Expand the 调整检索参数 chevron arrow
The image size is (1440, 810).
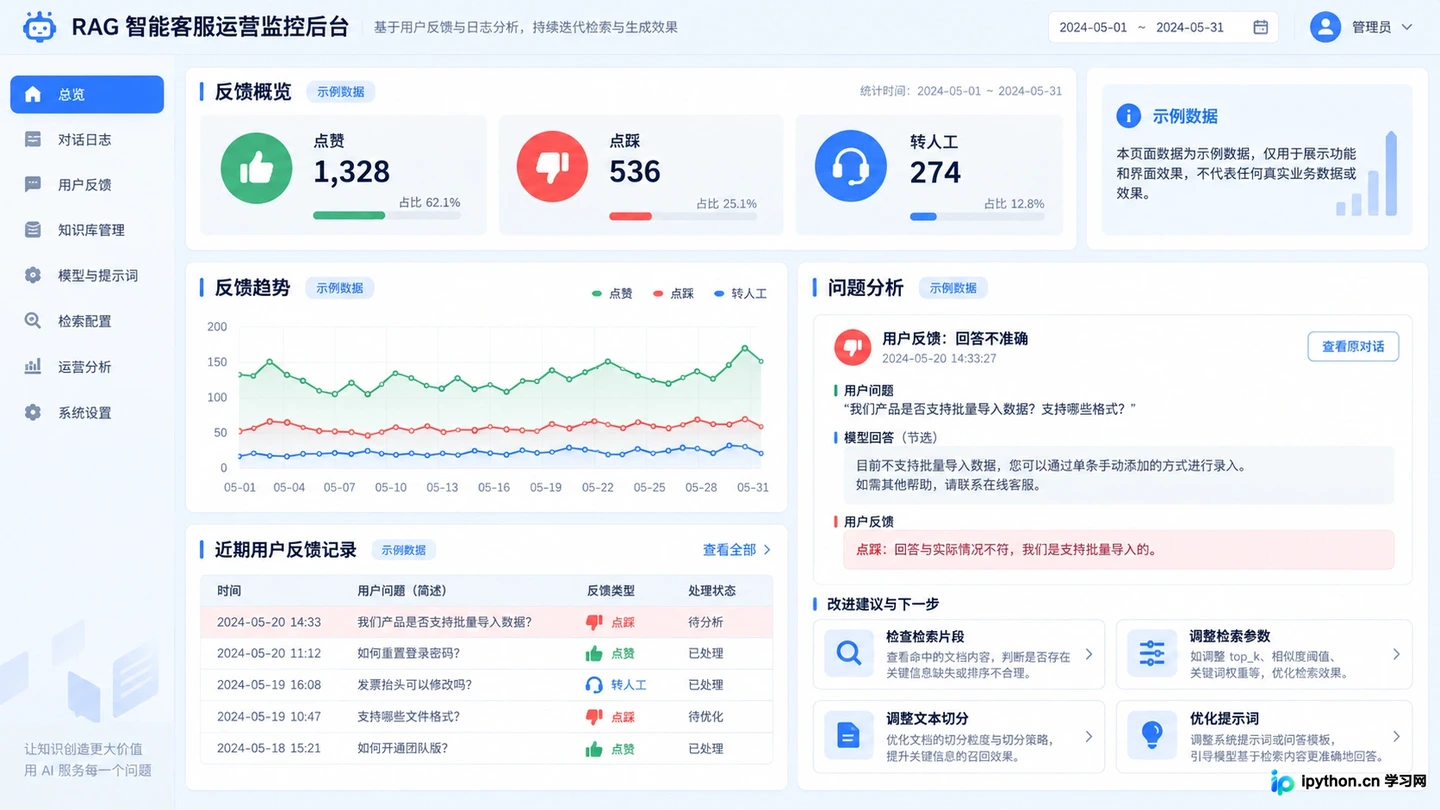(x=1396, y=654)
